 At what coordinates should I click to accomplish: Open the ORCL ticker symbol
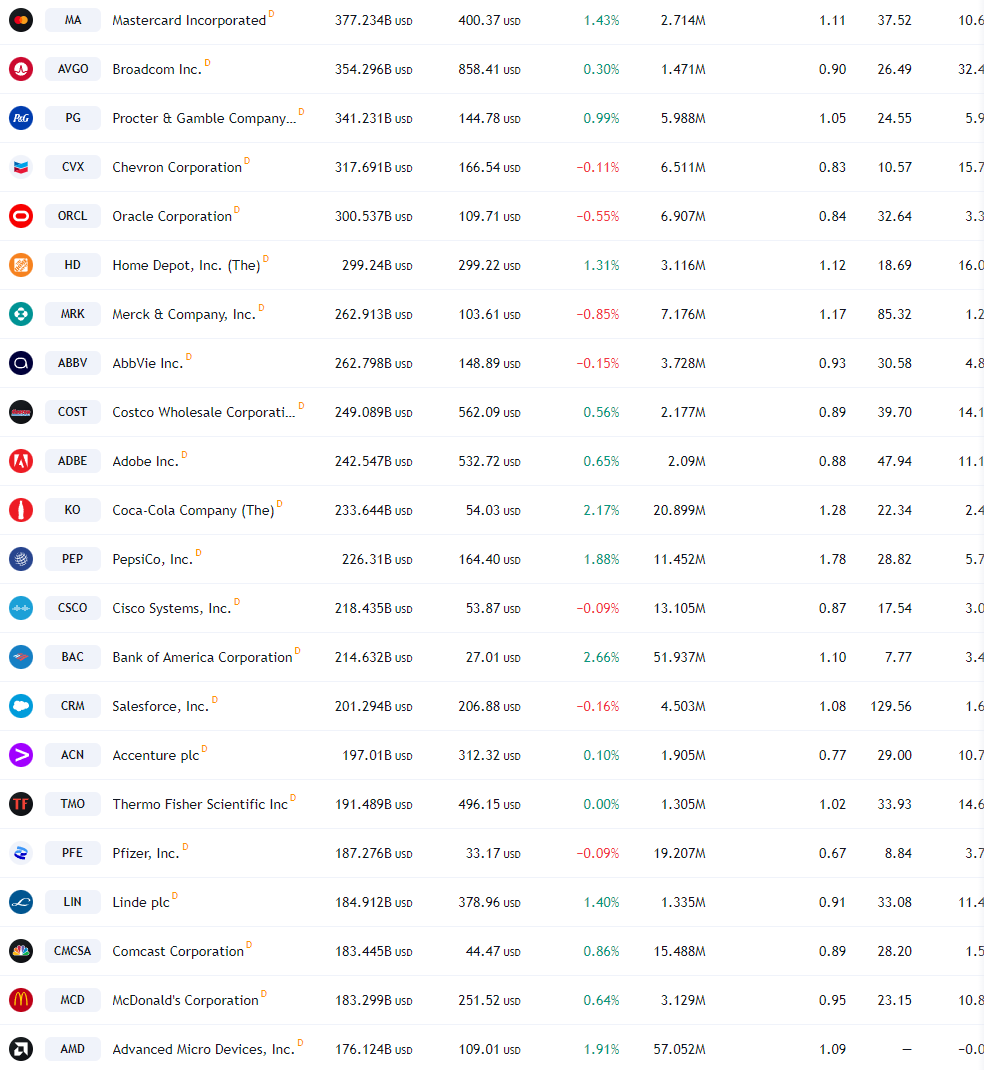pyautogui.click(x=72, y=216)
